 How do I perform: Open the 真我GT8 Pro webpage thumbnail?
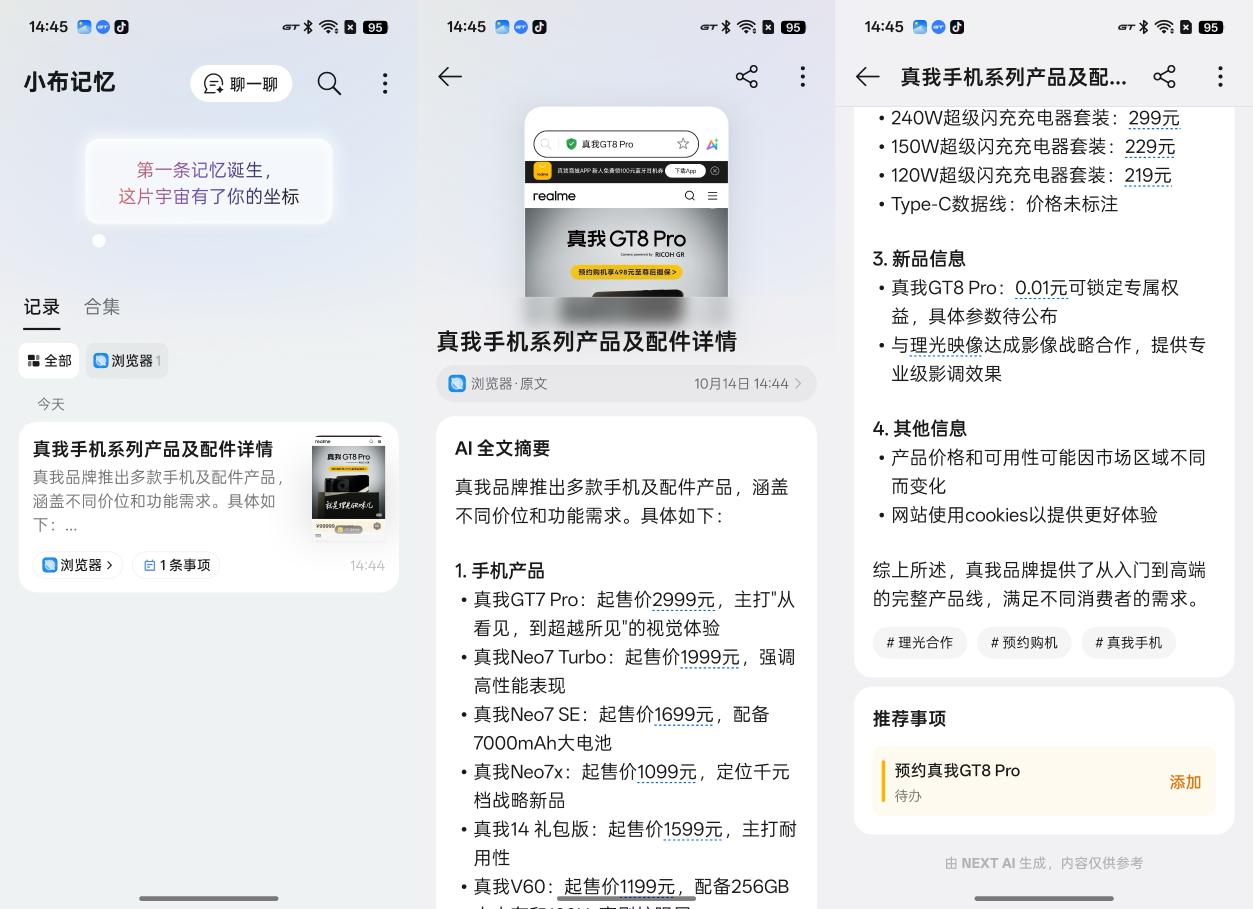click(626, 201)
